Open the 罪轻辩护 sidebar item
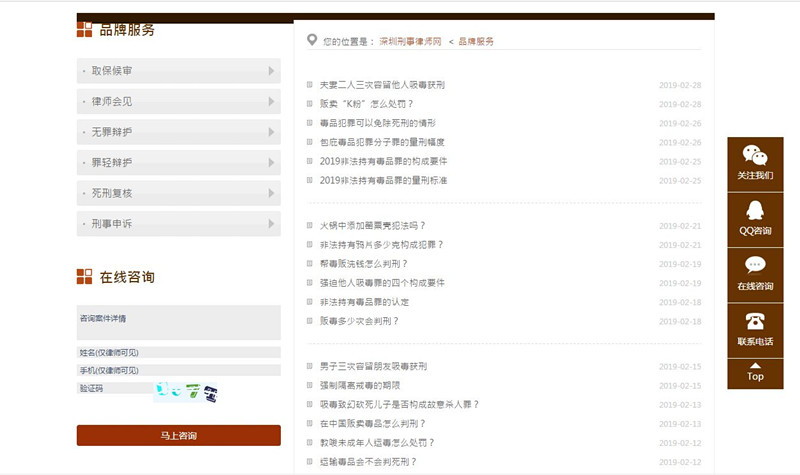This screenshot has width=800, height=475. (178, 162)
